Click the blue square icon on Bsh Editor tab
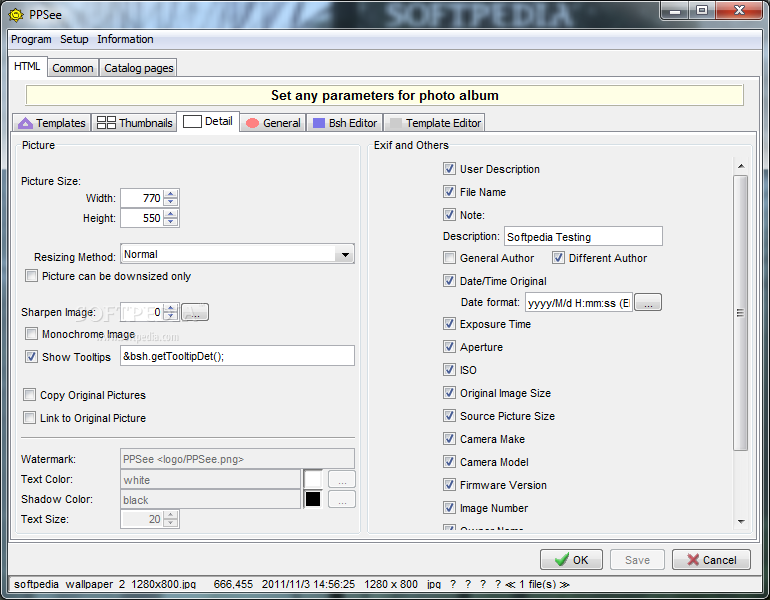Viewport: 770px width, 600px height. [319, 123]
